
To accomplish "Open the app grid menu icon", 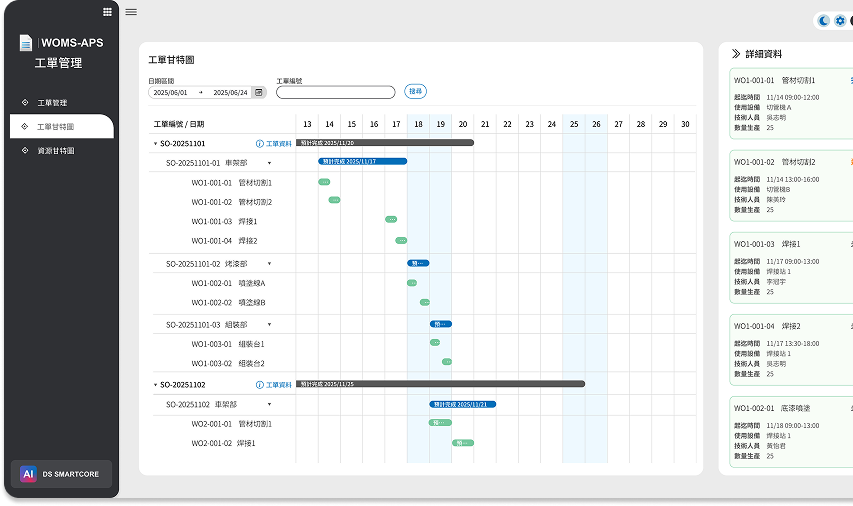I will (x=107, y=12).
